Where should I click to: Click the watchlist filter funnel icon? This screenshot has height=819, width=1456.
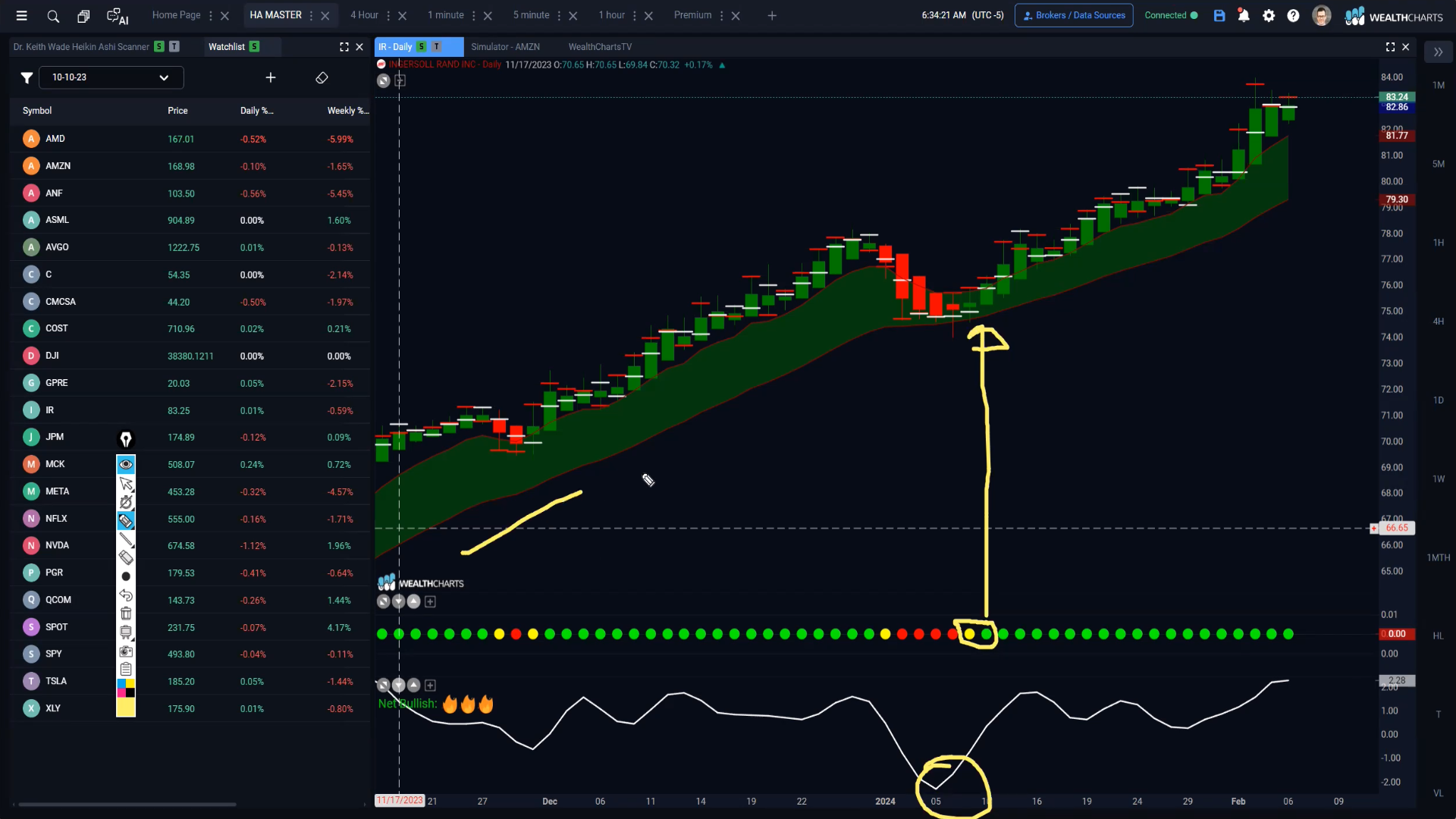(x=27, y=77)
